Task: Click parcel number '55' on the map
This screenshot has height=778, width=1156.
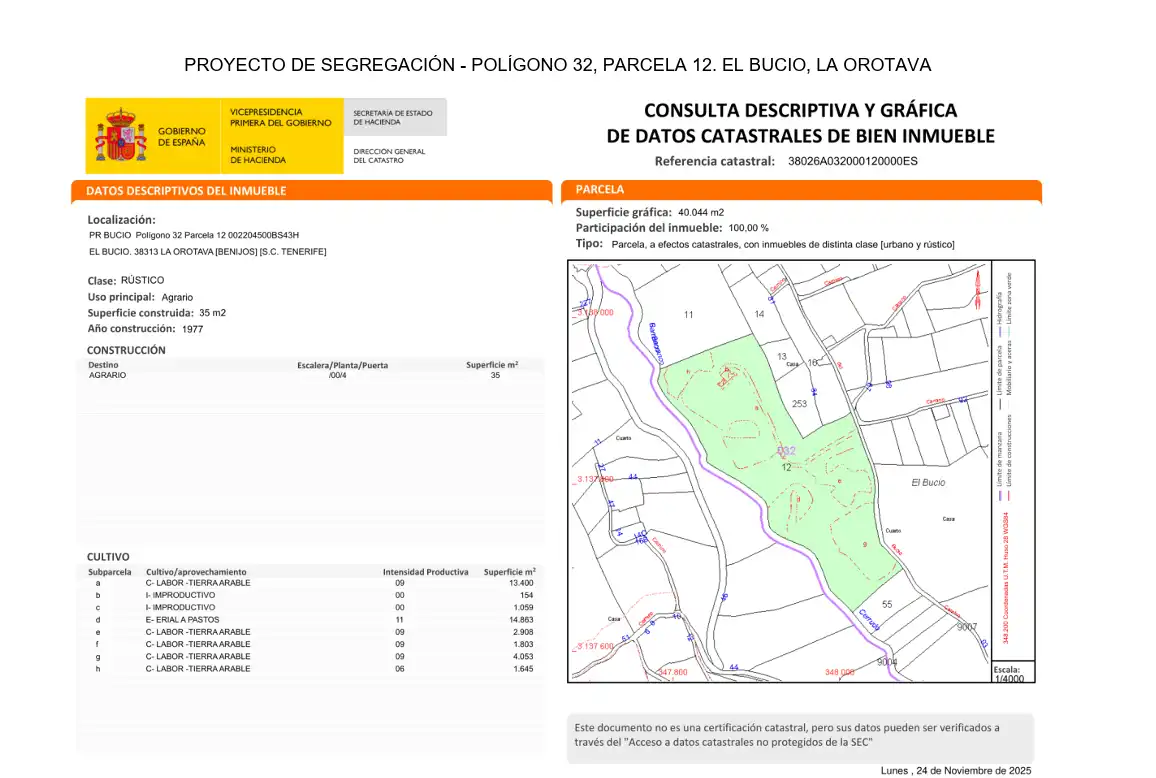Action: point(887,605)
